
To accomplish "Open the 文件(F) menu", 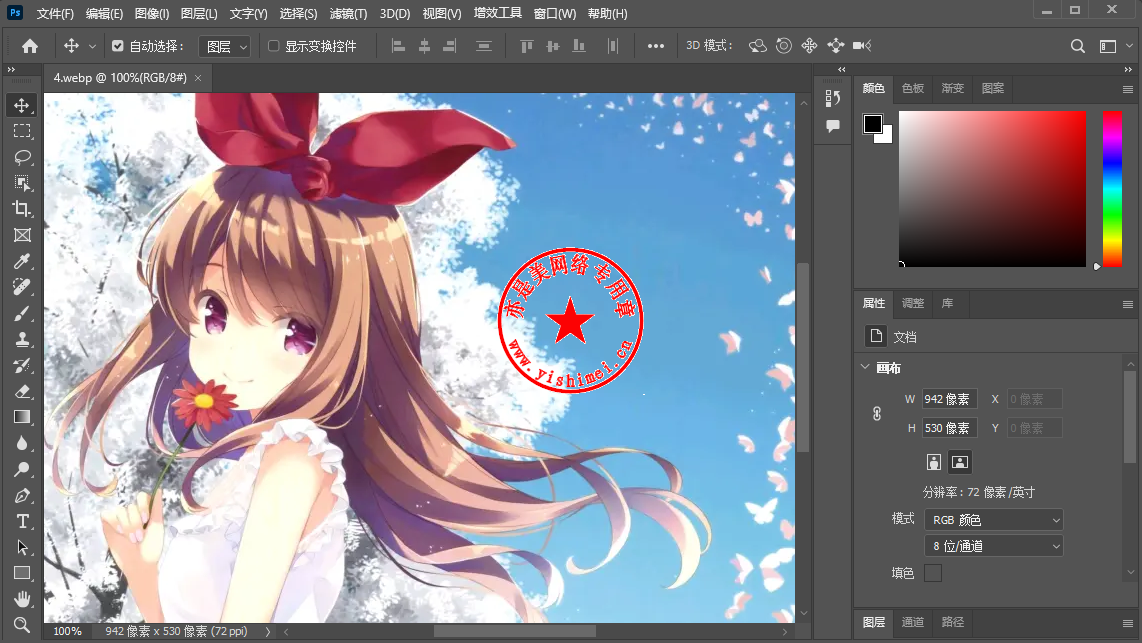I will [55, 14].
